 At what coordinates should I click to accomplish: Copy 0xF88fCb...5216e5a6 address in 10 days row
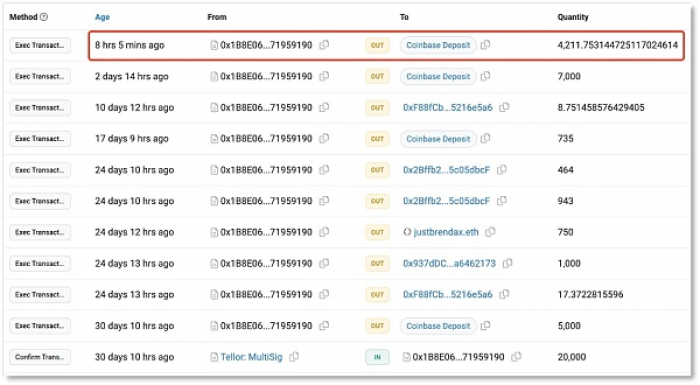coord(504,107)
